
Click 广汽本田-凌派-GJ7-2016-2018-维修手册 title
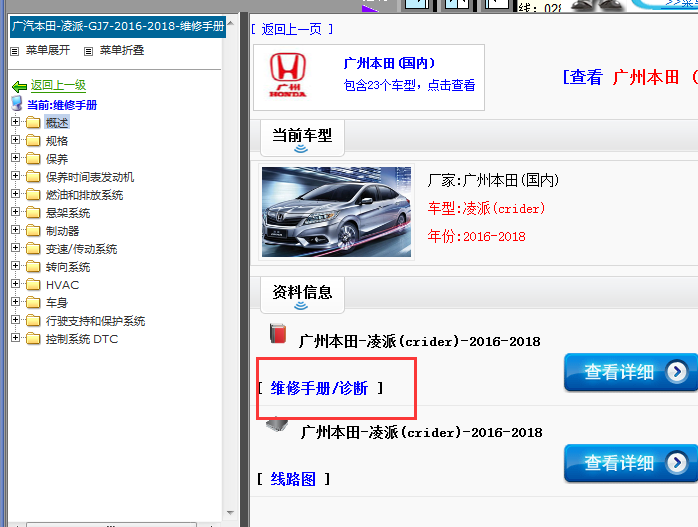point(118,26)
